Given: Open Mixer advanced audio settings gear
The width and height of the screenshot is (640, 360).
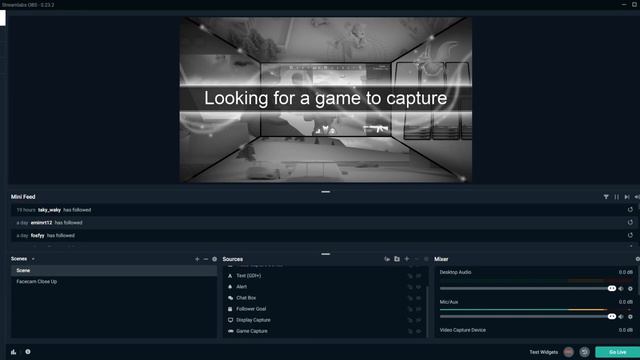Looking at the screenshot, I should (638, 259).
